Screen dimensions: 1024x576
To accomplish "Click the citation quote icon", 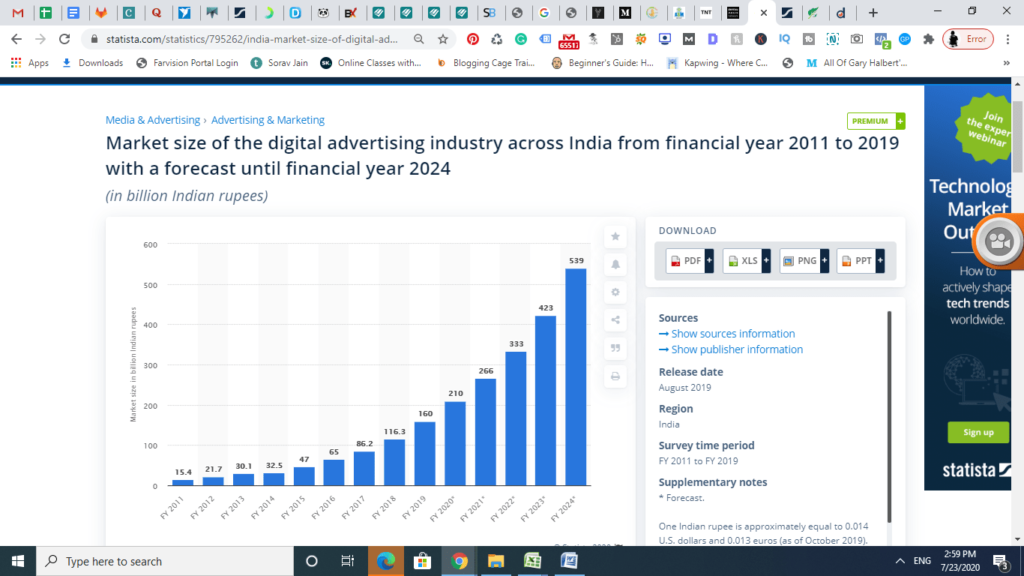I will 615,348.
